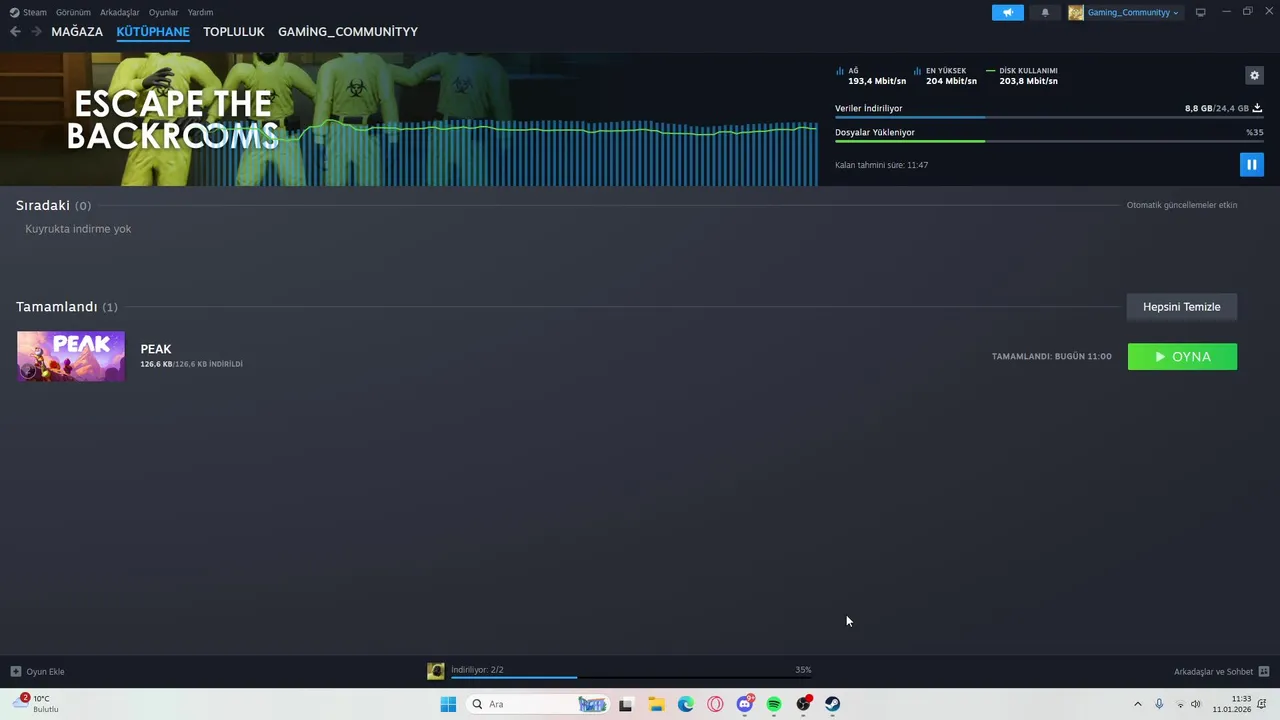Open the Arkadaşlar menu
1280x720 pixels.
click(120, 13)
